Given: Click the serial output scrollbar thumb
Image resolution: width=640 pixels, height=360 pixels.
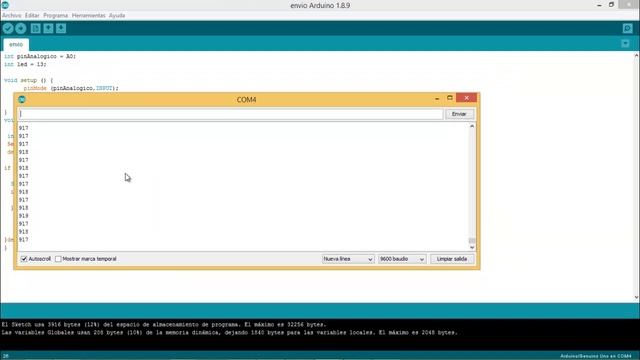Looking at the screenshot, I should [472, 240].
